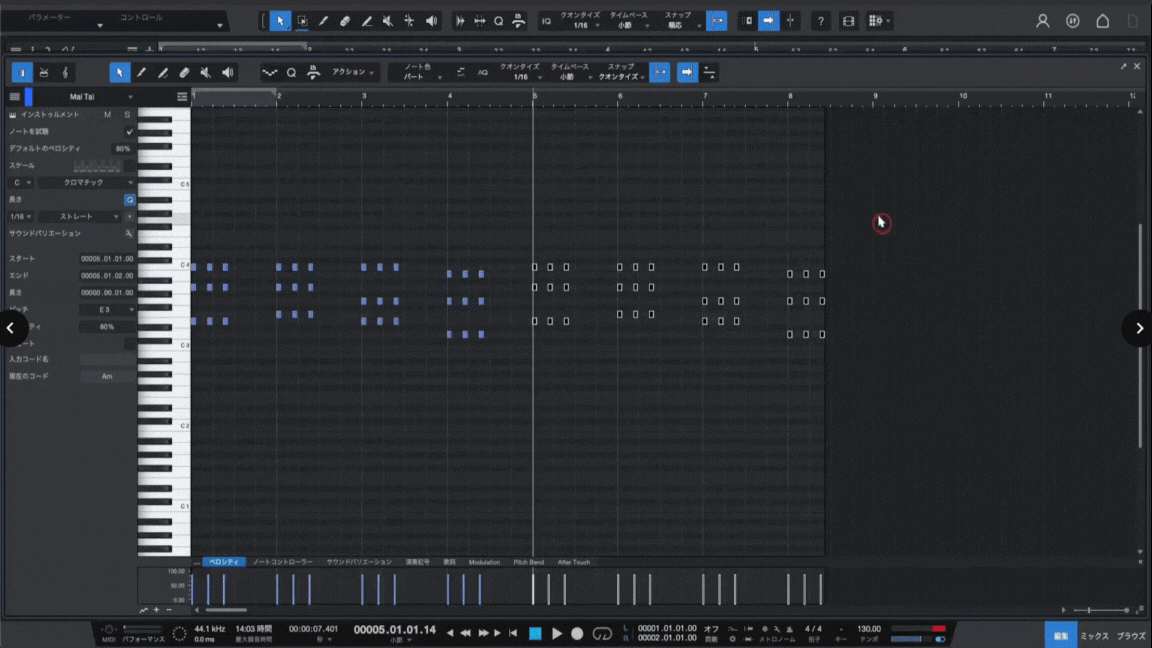Open the Mai Tai instrument dropdown
This screenshot has height=648, width=1152.
(x=84, y=97)
